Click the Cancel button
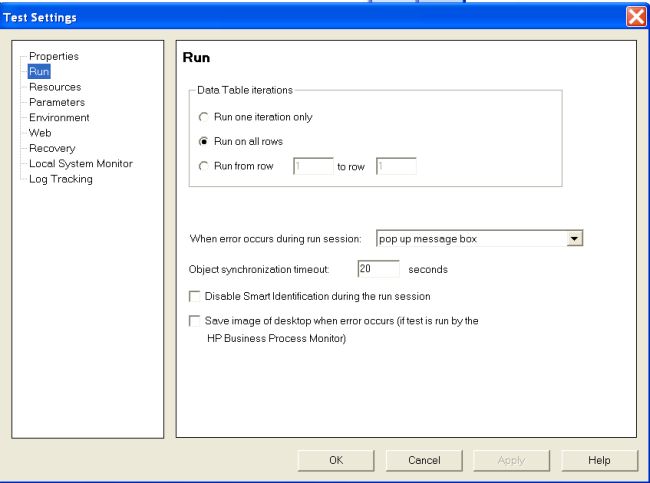 click(x=424, y=460)
